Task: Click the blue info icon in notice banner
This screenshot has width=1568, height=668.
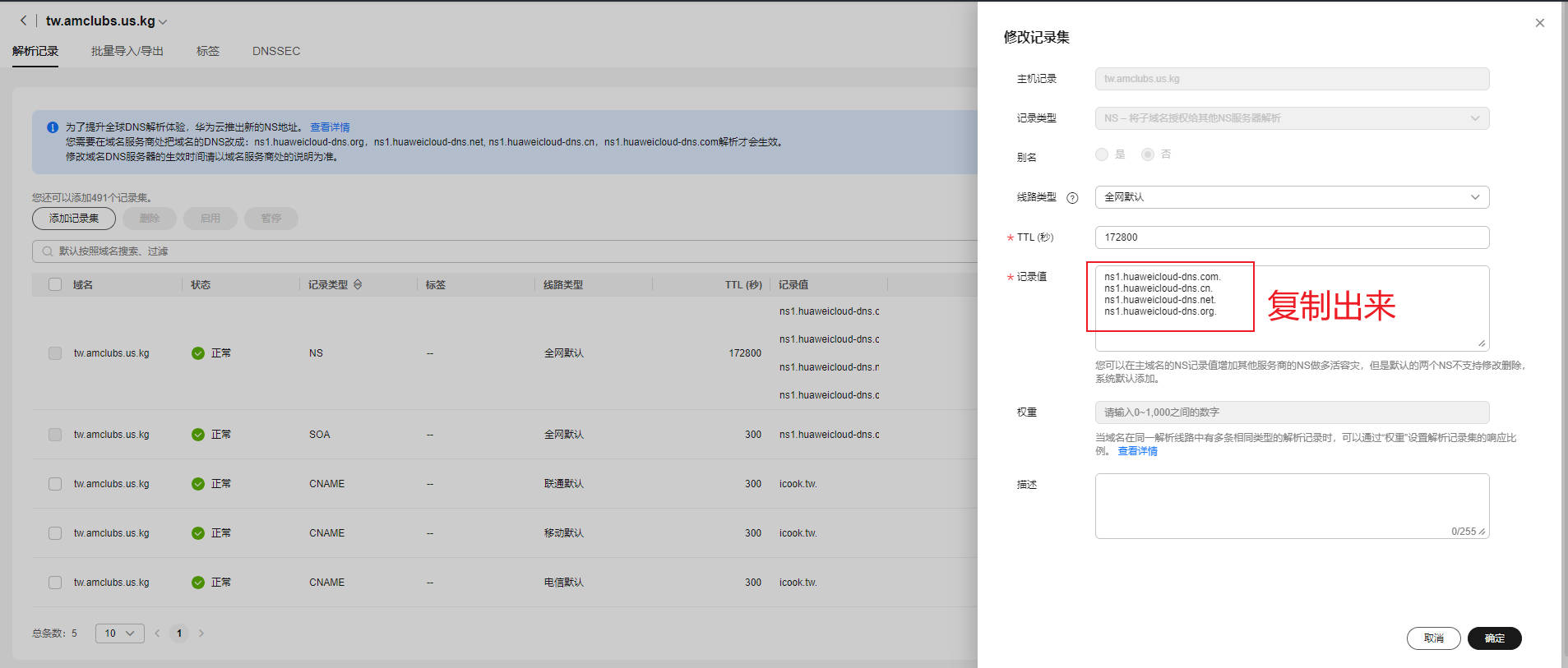Action: [x=53, y=127]
